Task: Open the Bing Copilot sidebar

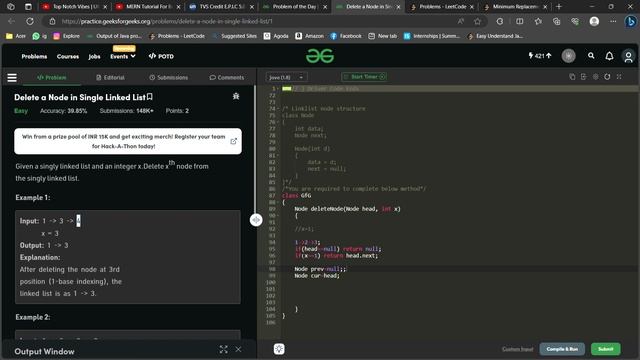Action: tap(630, 21)
